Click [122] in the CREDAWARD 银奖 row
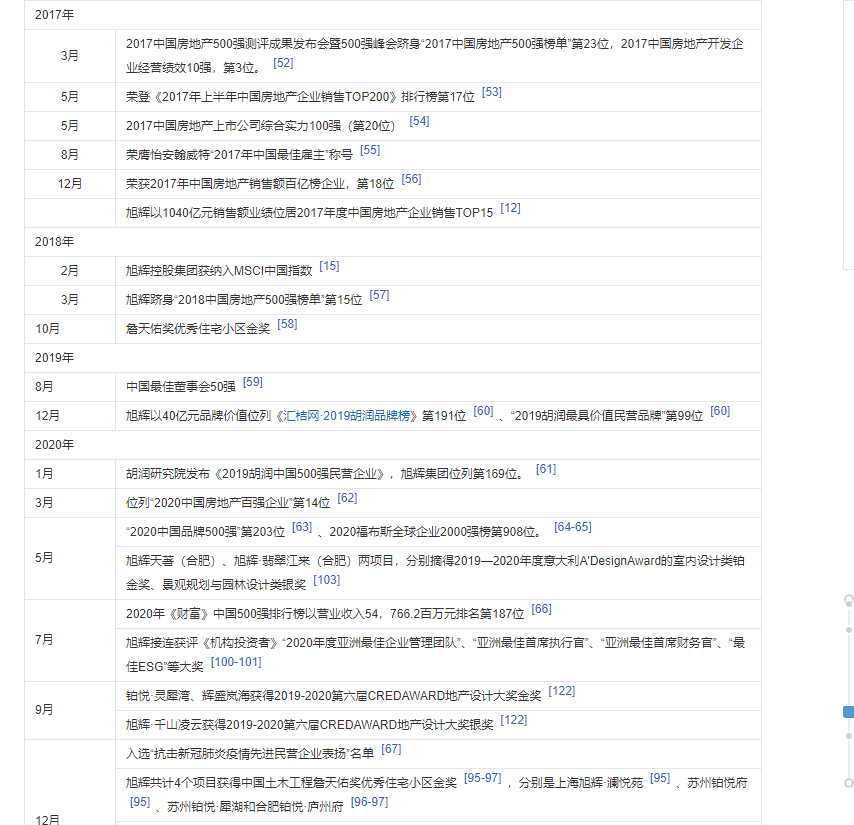This screenshot has width=854, height=825. point(514,720)
